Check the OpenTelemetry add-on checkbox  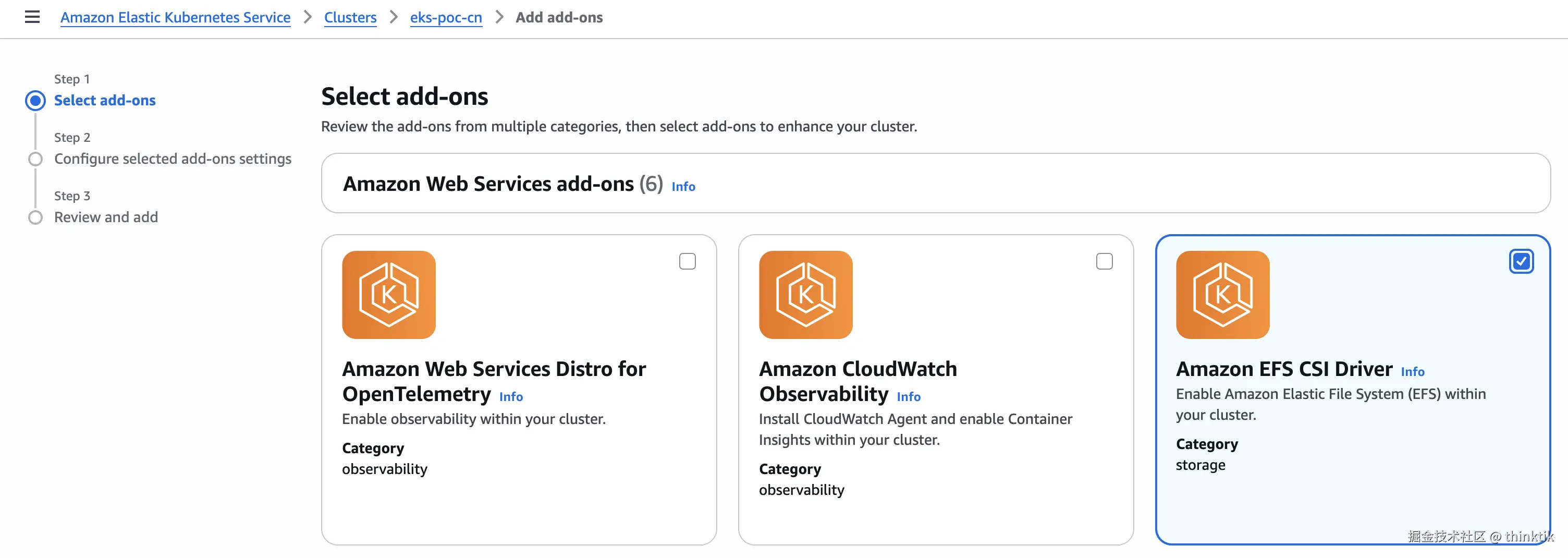coord(687,261)
